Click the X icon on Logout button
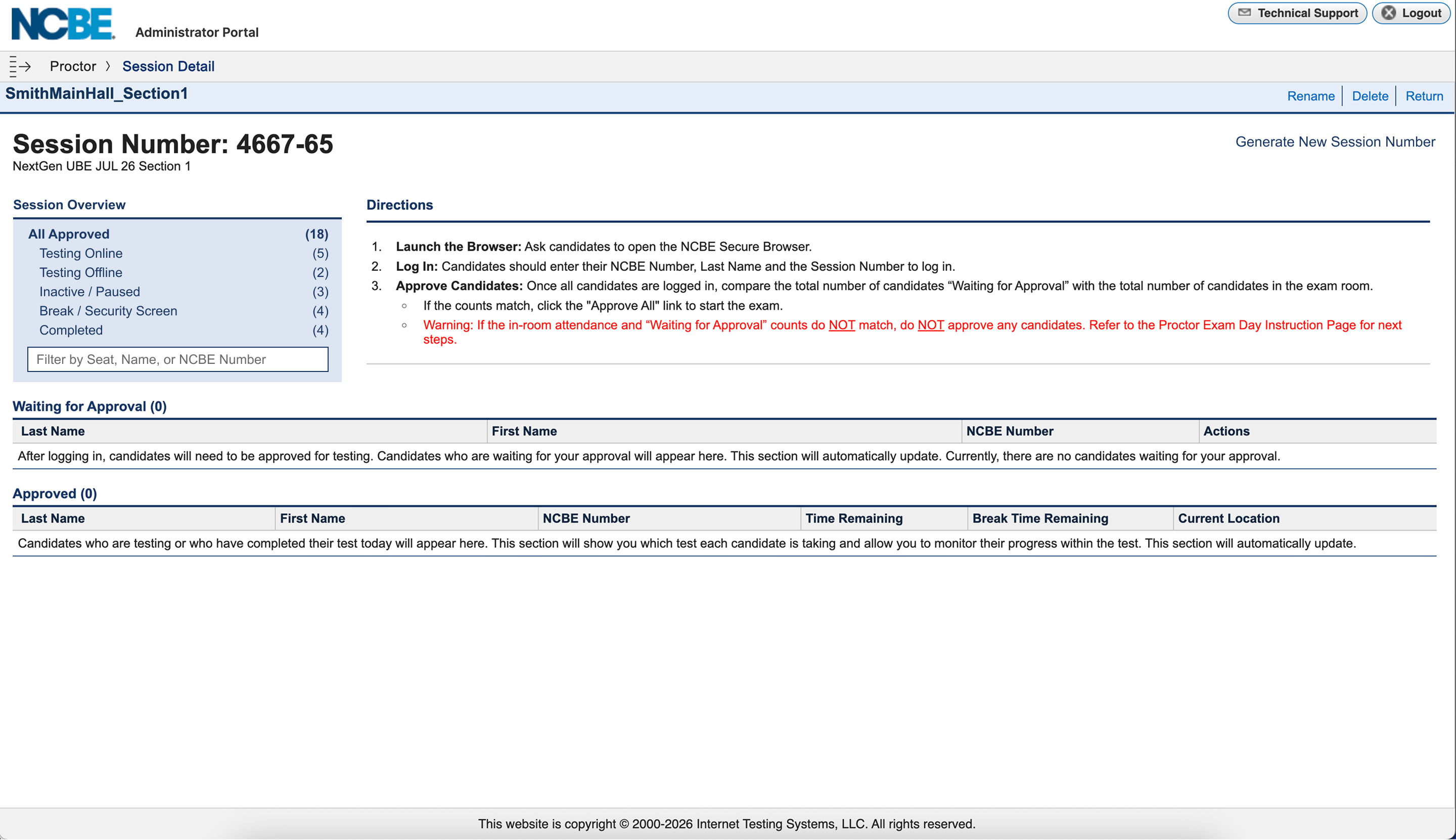Viewport: 1456px width, 840px height. [1389, 13]
